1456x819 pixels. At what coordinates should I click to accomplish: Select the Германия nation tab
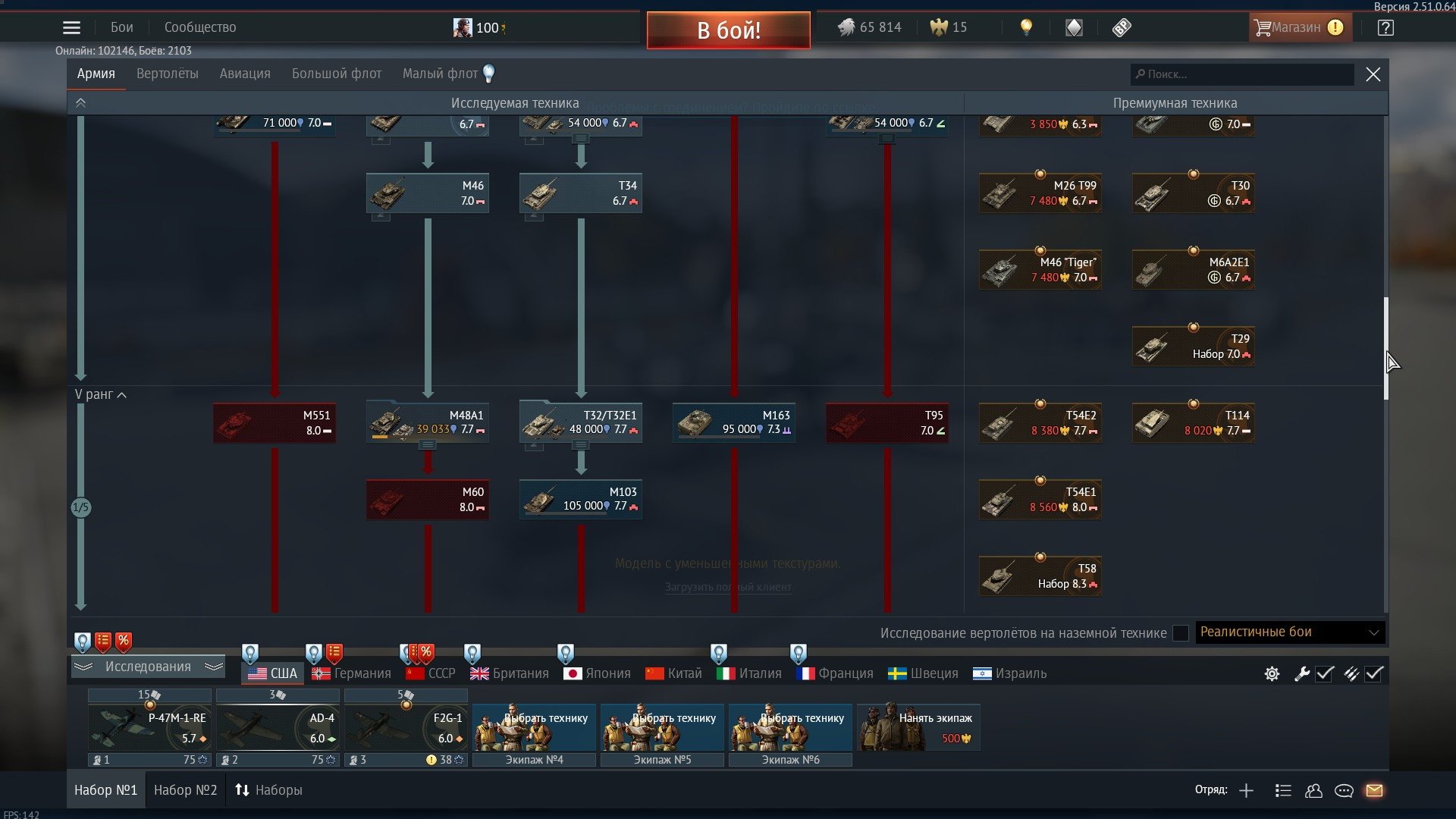(352, 673)
